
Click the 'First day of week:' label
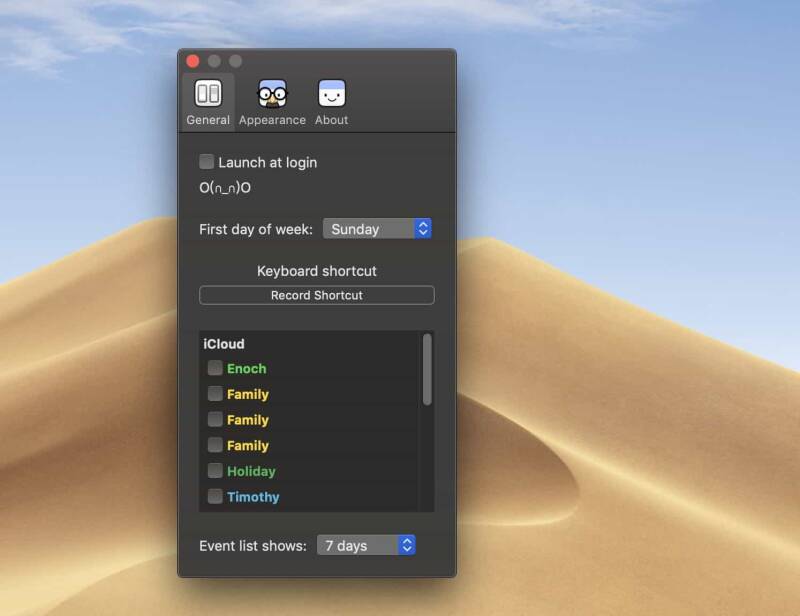click(256, 229)
